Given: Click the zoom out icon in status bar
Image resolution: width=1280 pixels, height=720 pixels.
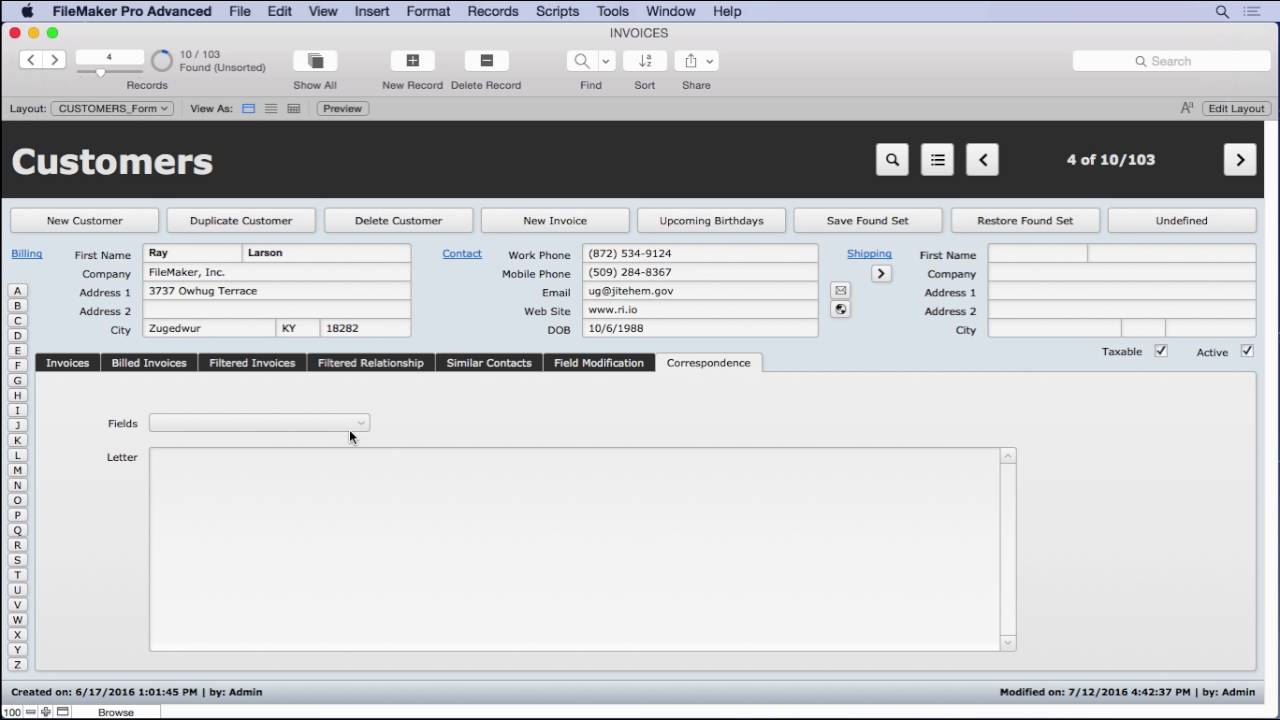Looking at the screenshot, I should [x=31, y=712].
